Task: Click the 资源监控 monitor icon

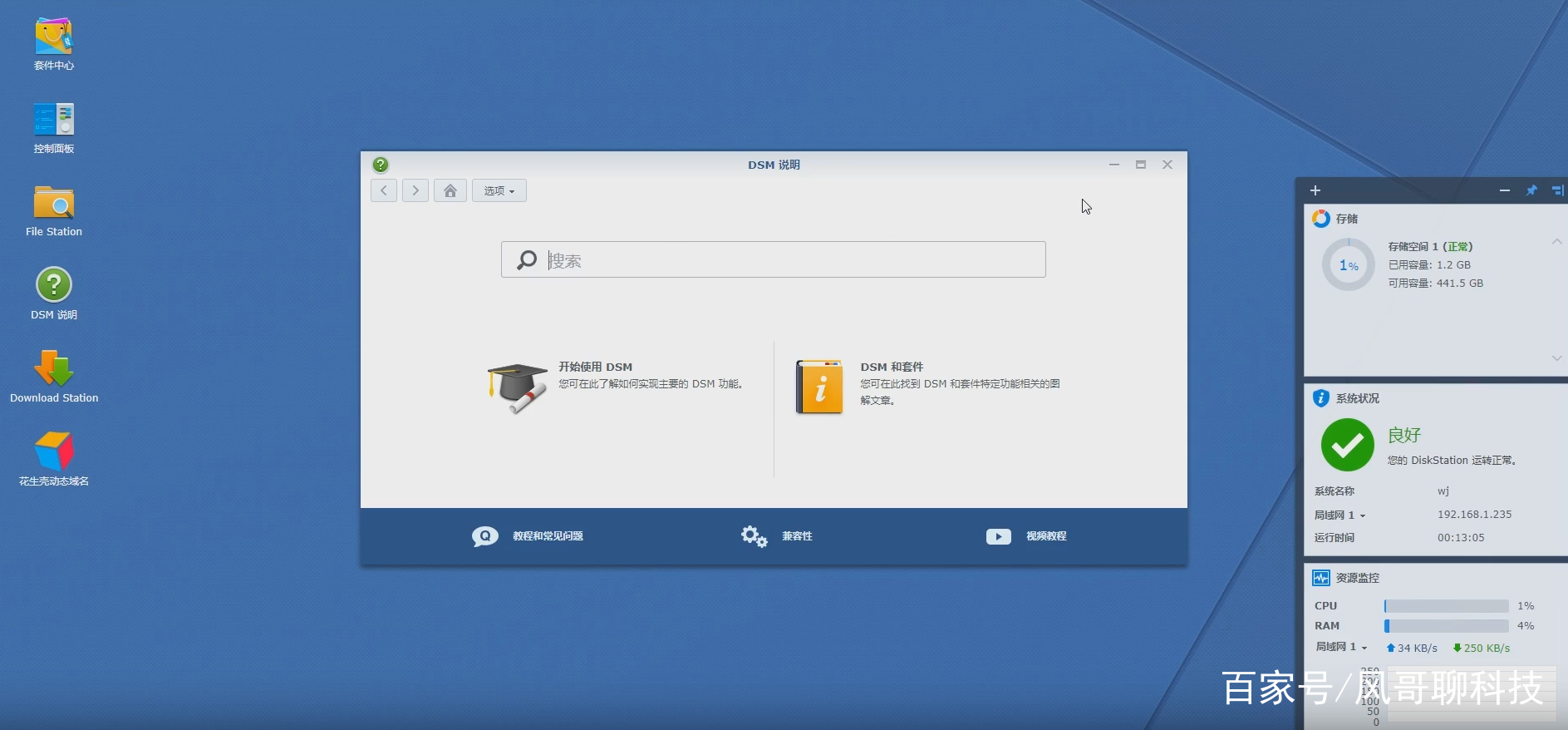Action: point(1321,578)
